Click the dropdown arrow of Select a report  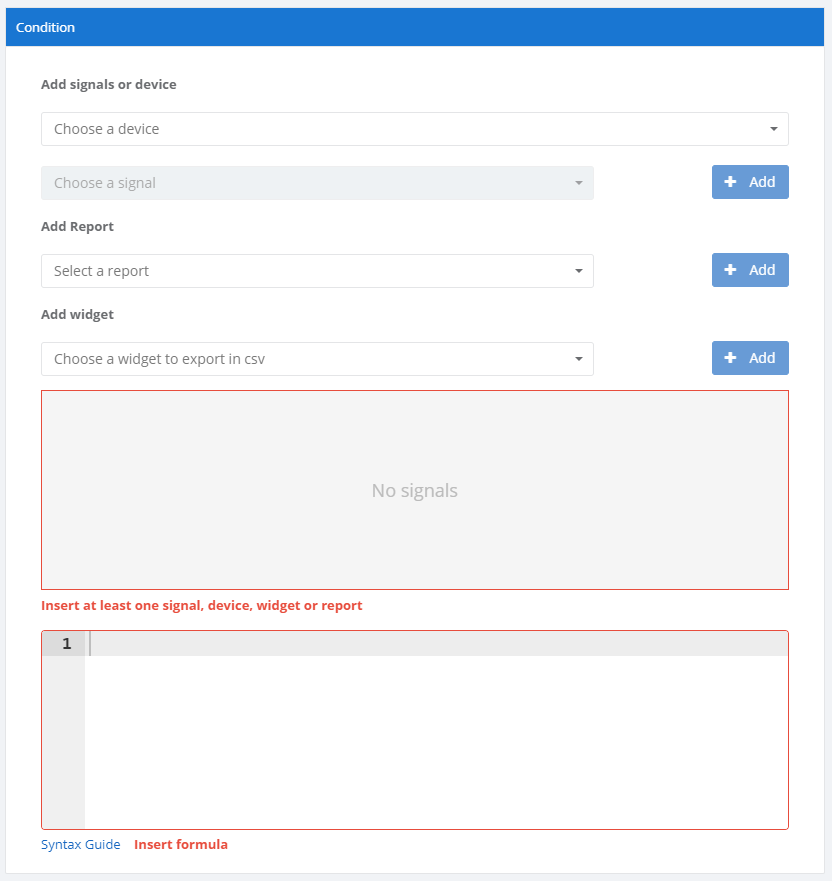tap(578, 271)
